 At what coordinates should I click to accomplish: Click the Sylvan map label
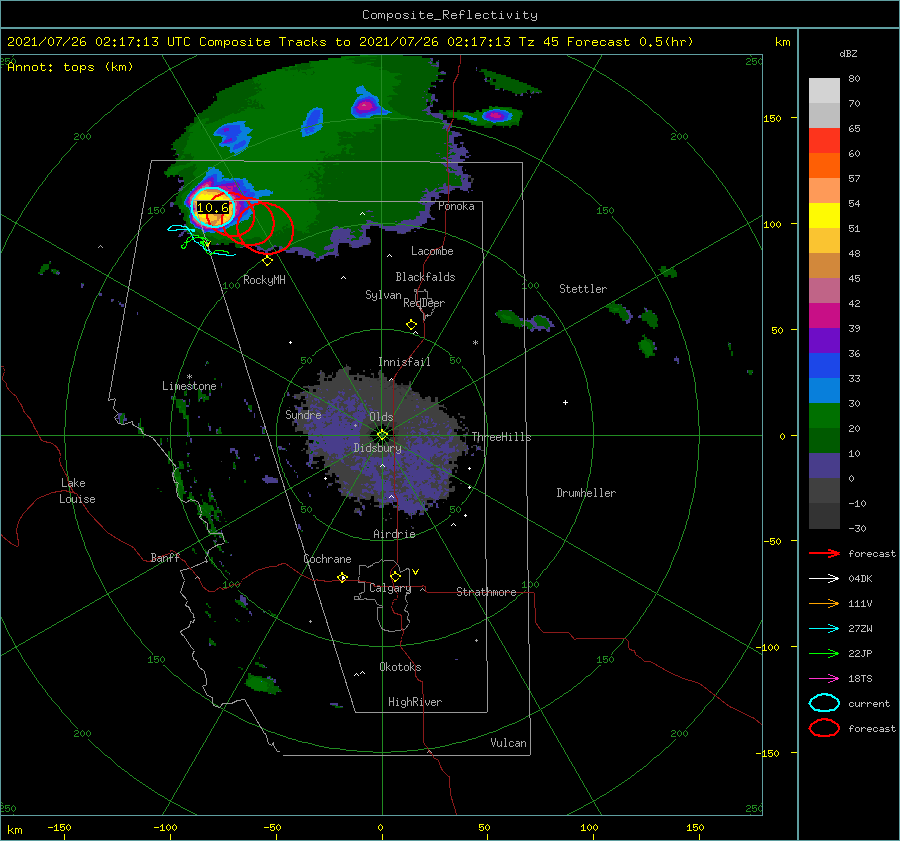383,295
